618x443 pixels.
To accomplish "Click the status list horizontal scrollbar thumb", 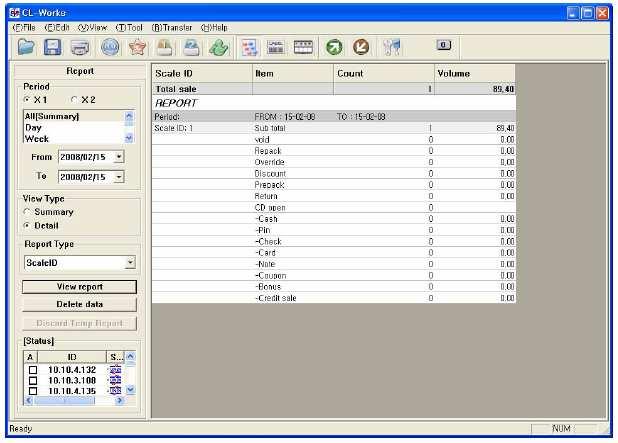I will point(64,400).
